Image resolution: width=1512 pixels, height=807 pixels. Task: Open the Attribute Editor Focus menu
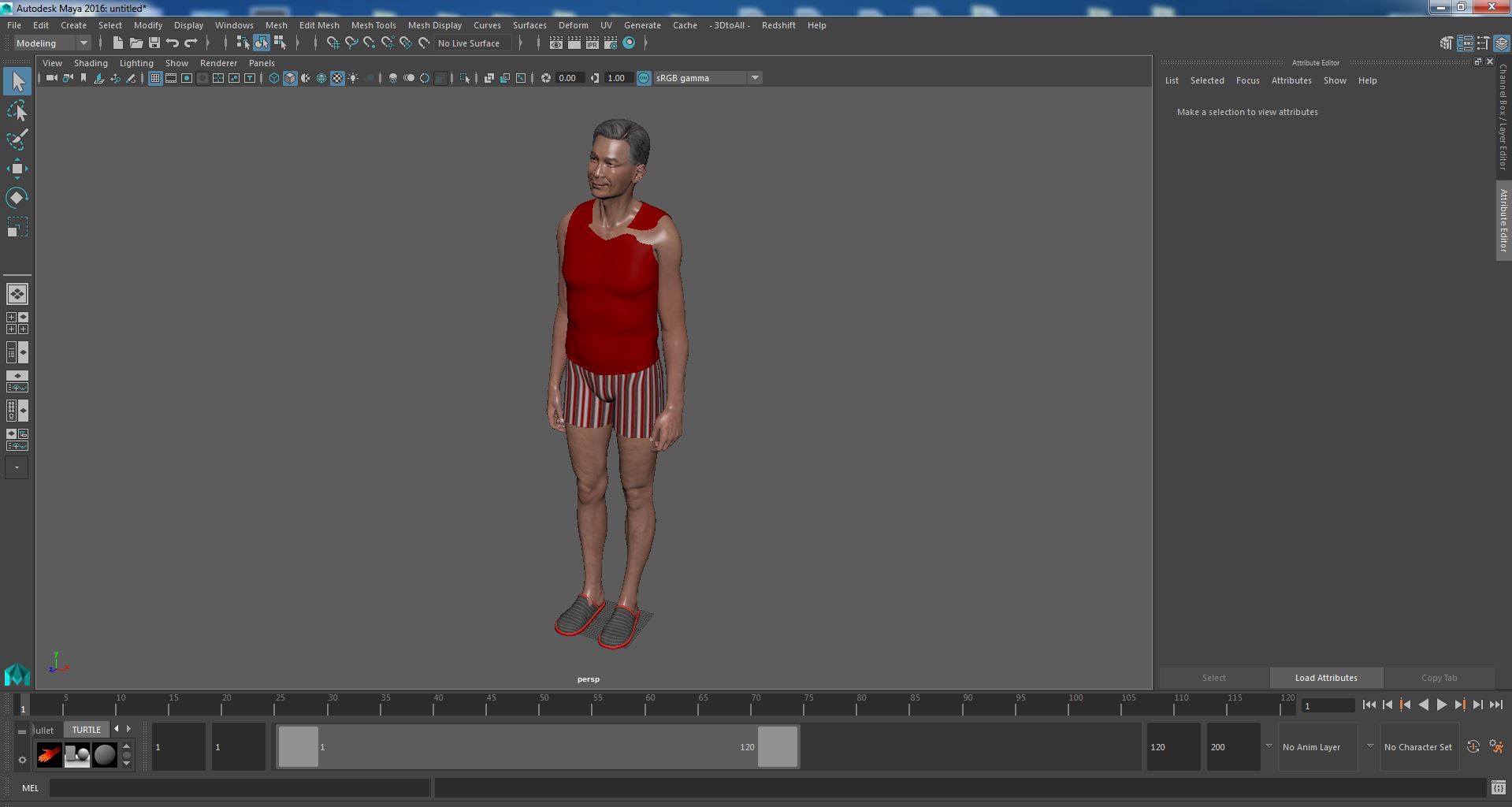(x=1247, y=80)
